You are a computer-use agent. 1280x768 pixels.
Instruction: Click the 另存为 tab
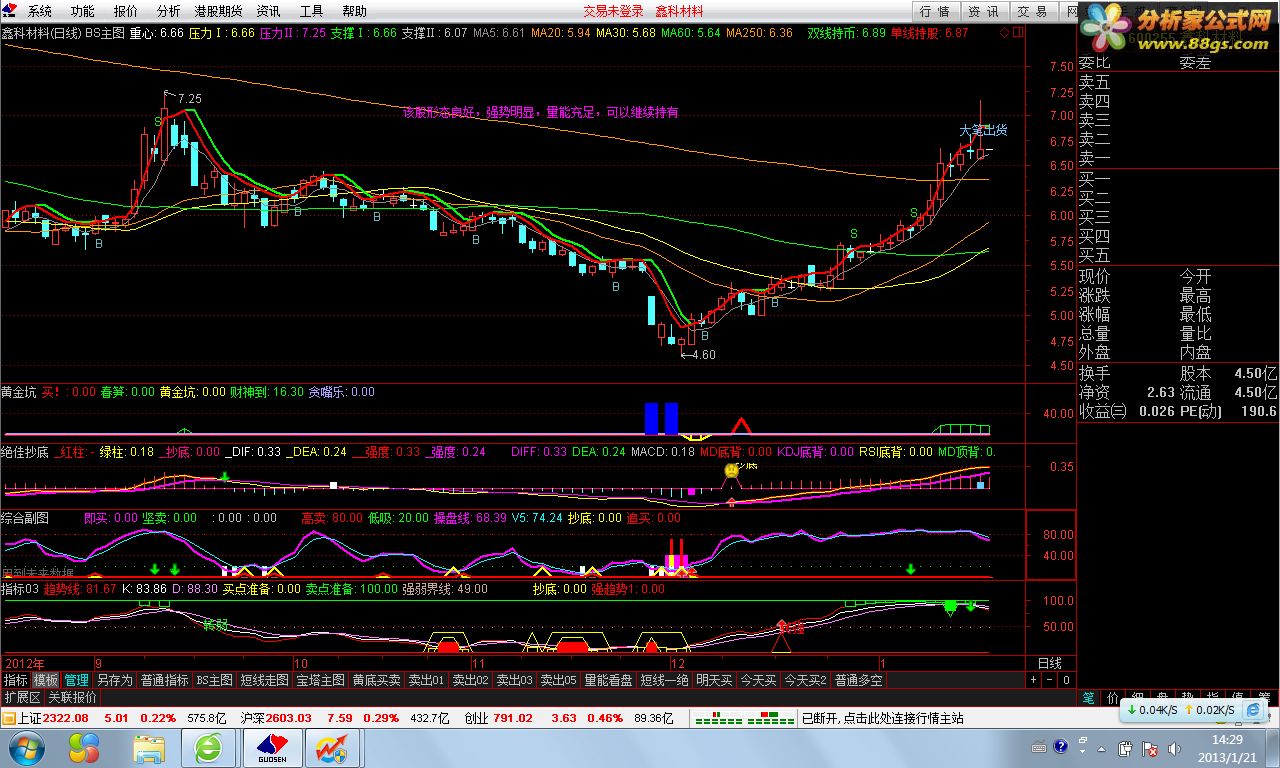pyautogui.click(x=115, y=680)
